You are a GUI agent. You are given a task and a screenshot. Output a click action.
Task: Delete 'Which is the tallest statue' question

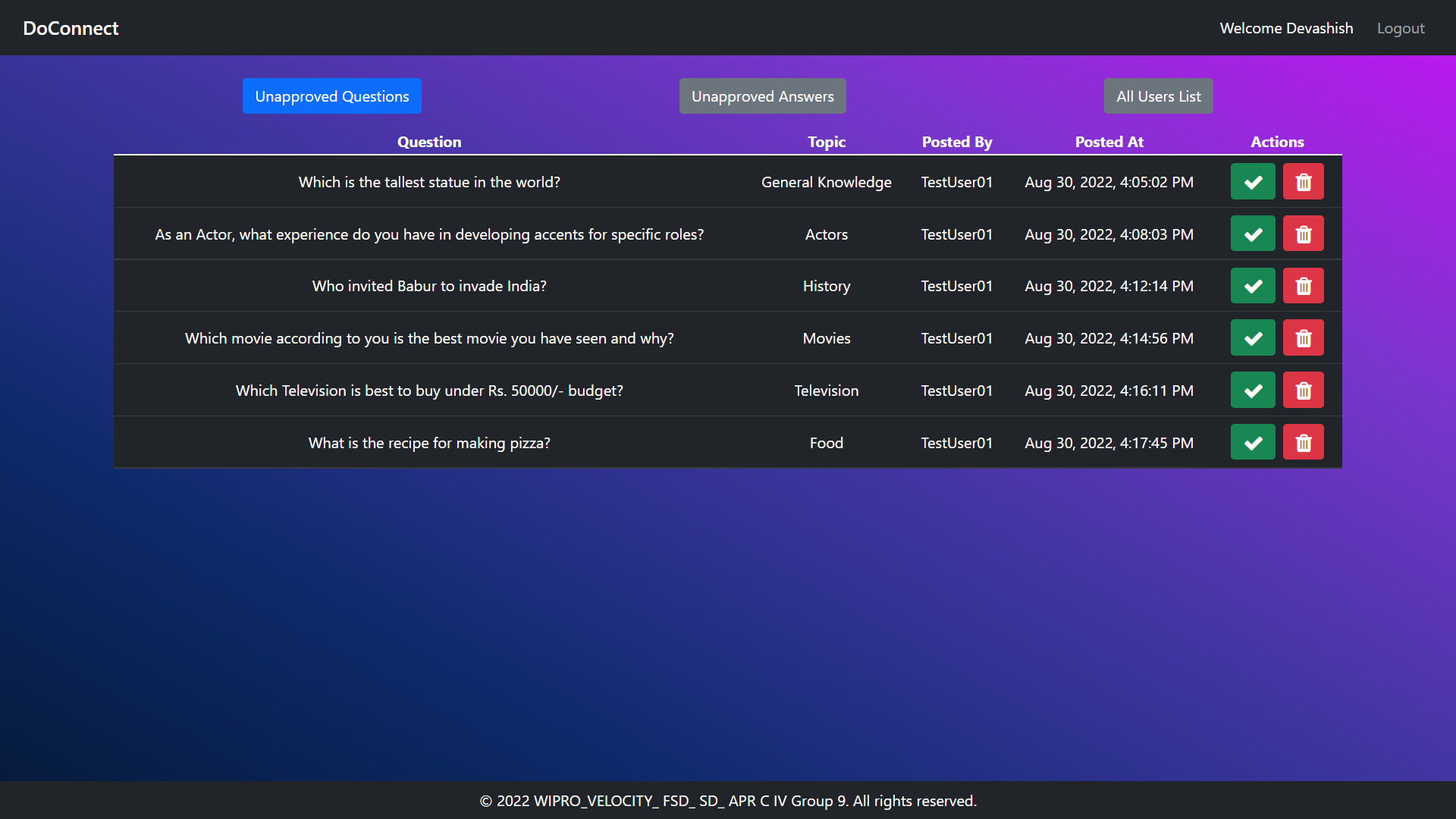(x=1303, y=181)
